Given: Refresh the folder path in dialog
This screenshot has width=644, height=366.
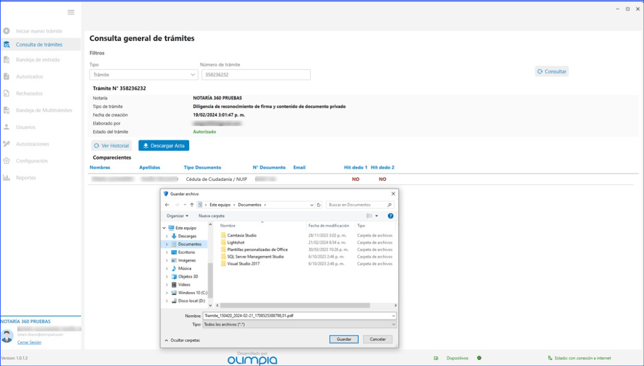Looking at the screenshot, I should 319,205.
